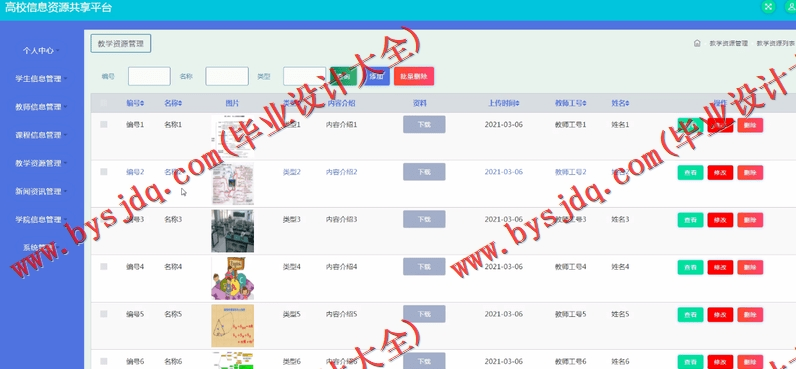The height and width of the screenshot is (369, 796).
Task: Download the resource file for 编号3
Action: [x=424, y=219]
